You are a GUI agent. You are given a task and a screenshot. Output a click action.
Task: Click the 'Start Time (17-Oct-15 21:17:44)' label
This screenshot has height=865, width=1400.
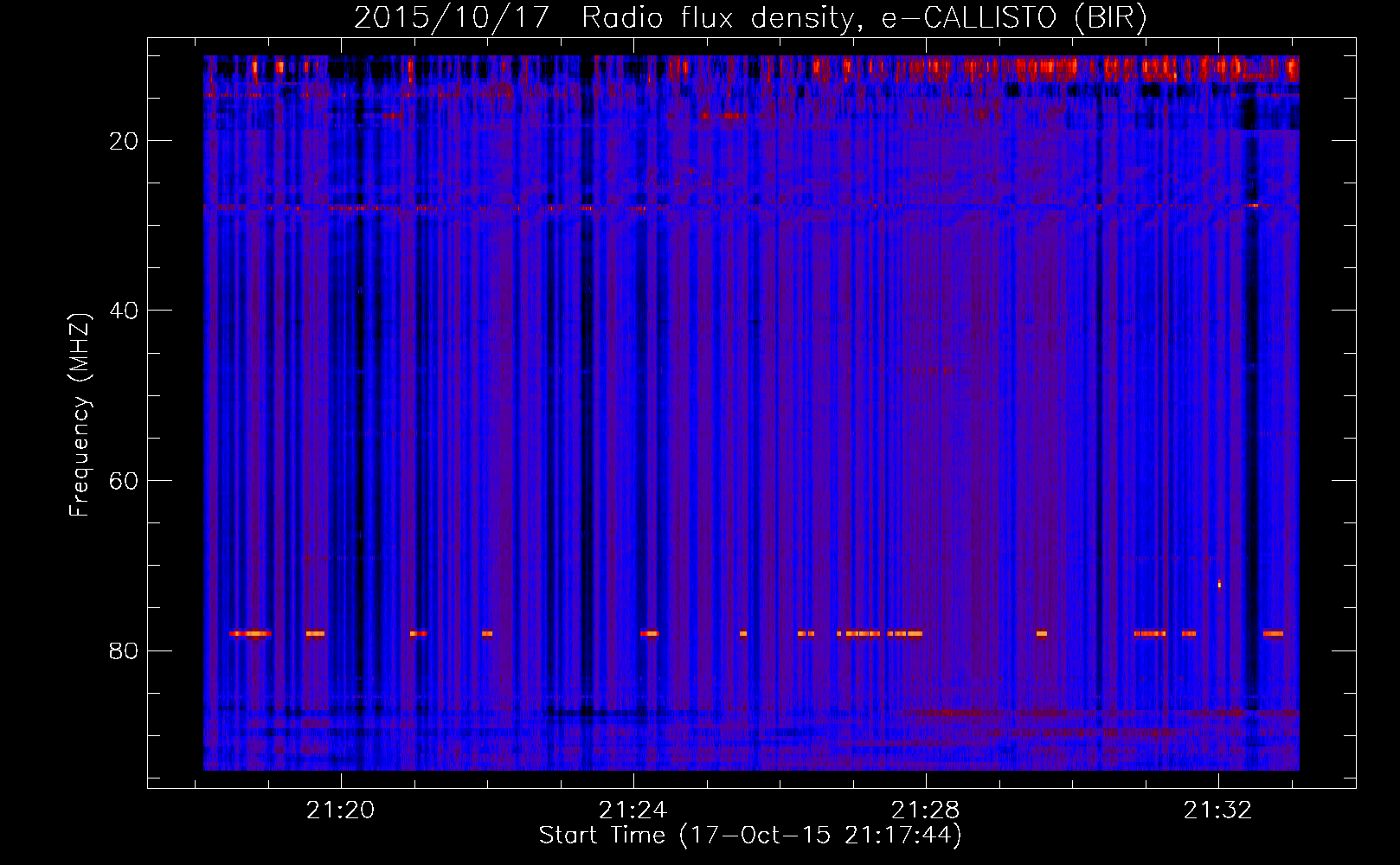[750, 835]
